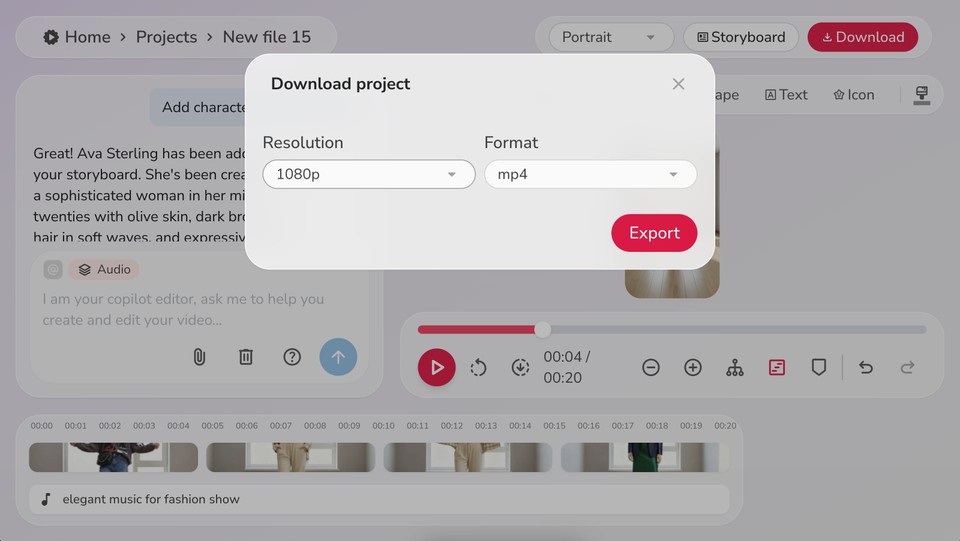The width and height of the screenshot is (960, 541).
Task: Open the Resolution 1080p dropdown
Action: [368, 174]
